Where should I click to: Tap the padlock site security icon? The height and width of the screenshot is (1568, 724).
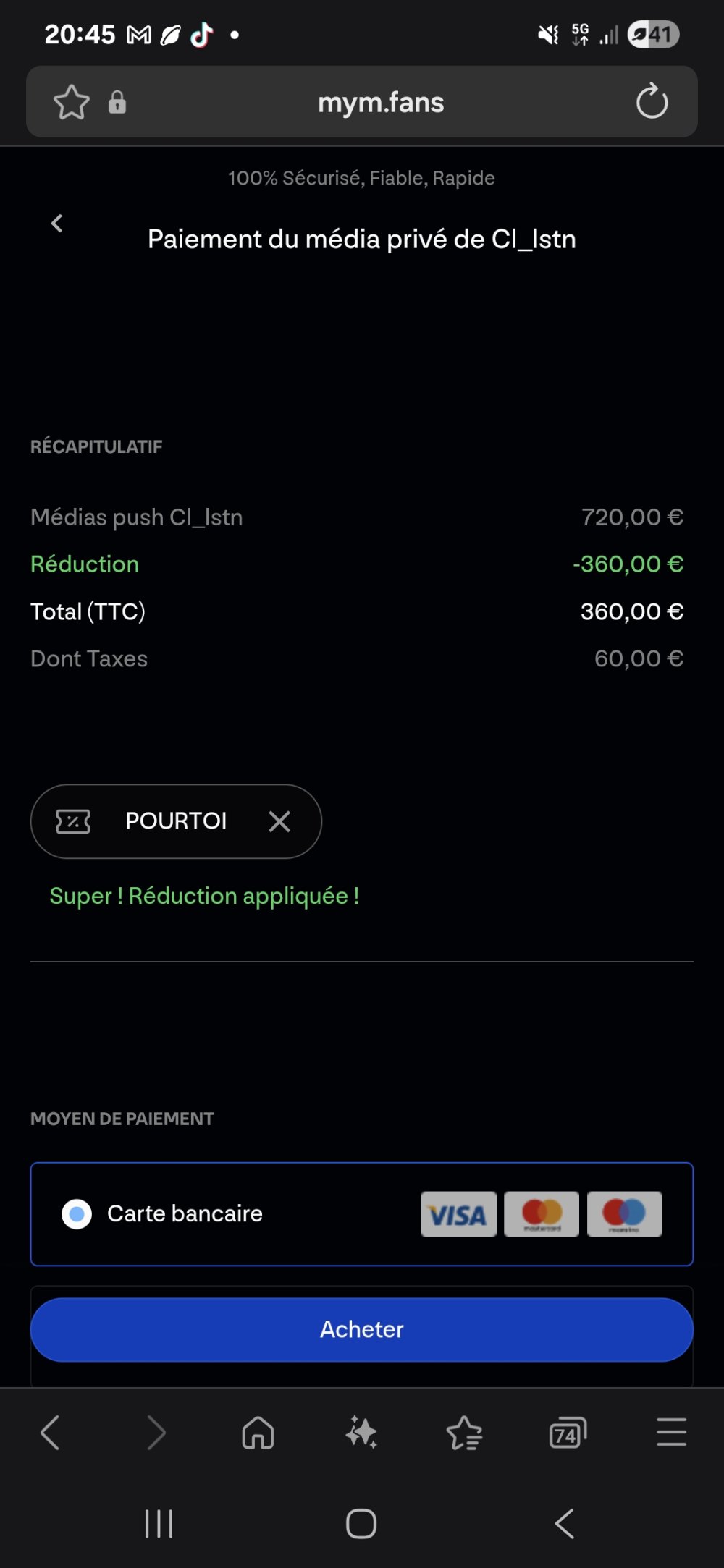(117, 102)
